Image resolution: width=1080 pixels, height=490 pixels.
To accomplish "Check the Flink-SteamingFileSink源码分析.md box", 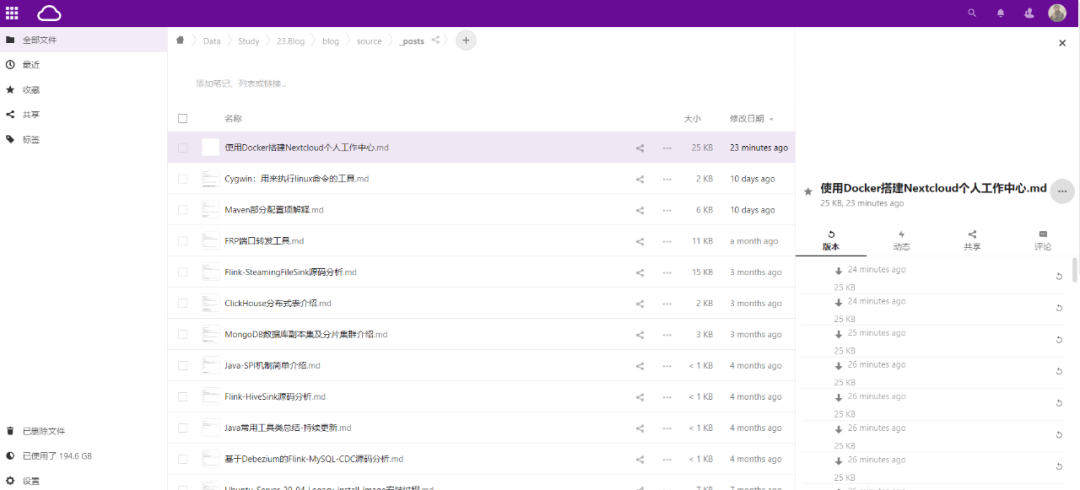I will pyautogui.click(x=183, y=272).
